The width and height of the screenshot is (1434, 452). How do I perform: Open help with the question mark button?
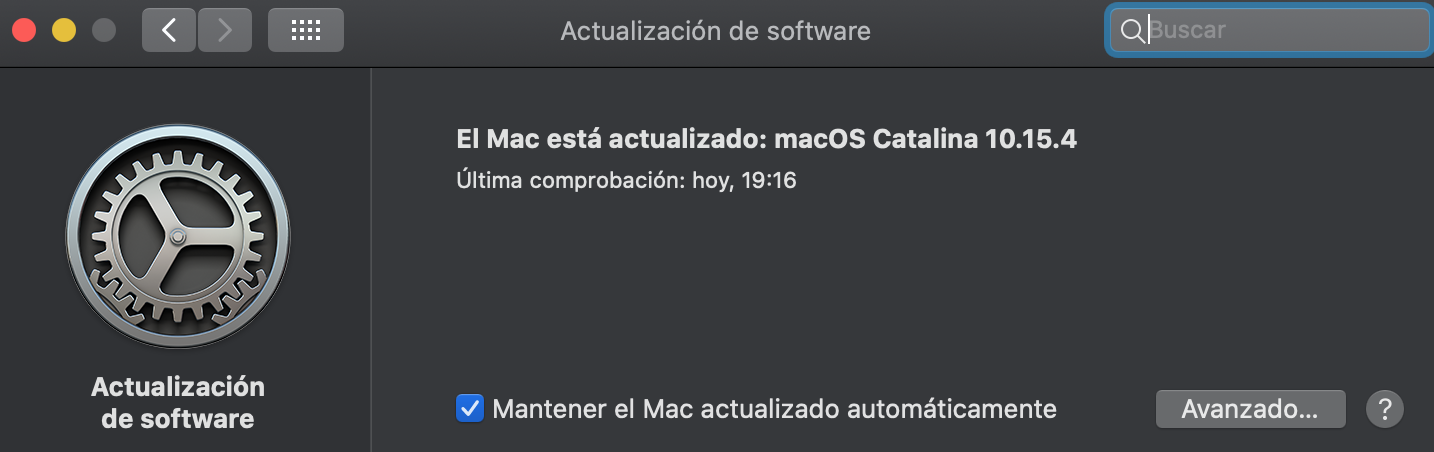[1385, 409]
